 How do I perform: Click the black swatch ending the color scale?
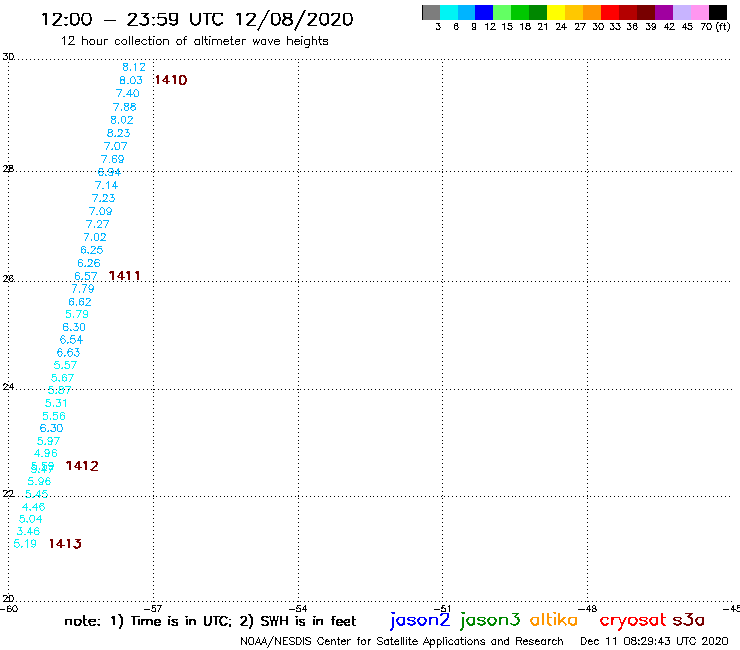tap(718, 12)
